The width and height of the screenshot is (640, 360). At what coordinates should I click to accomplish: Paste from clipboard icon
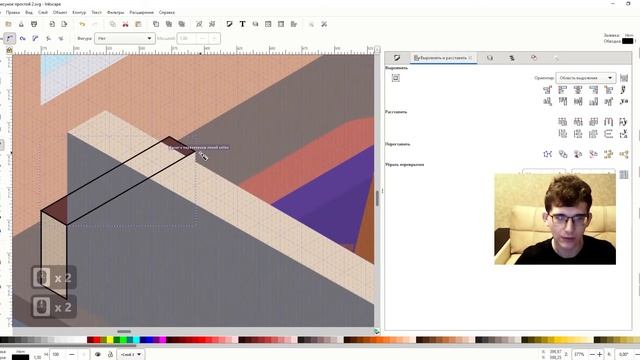coord(138,24)
